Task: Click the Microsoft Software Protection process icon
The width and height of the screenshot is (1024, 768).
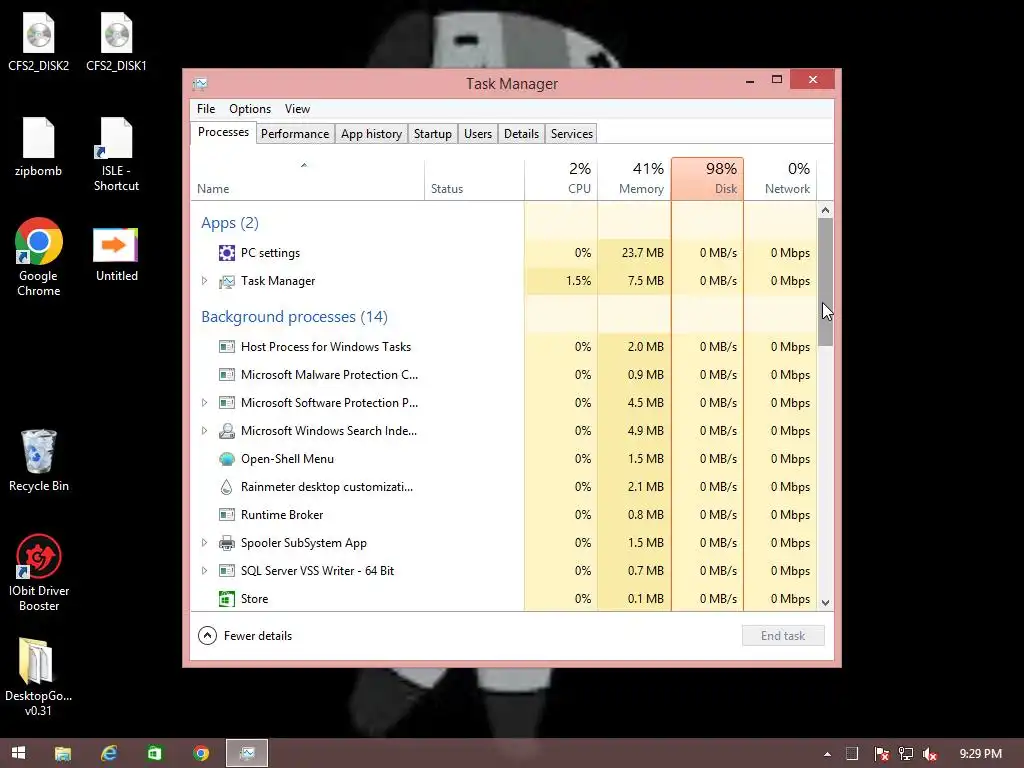Action: (x=227, y=403)
